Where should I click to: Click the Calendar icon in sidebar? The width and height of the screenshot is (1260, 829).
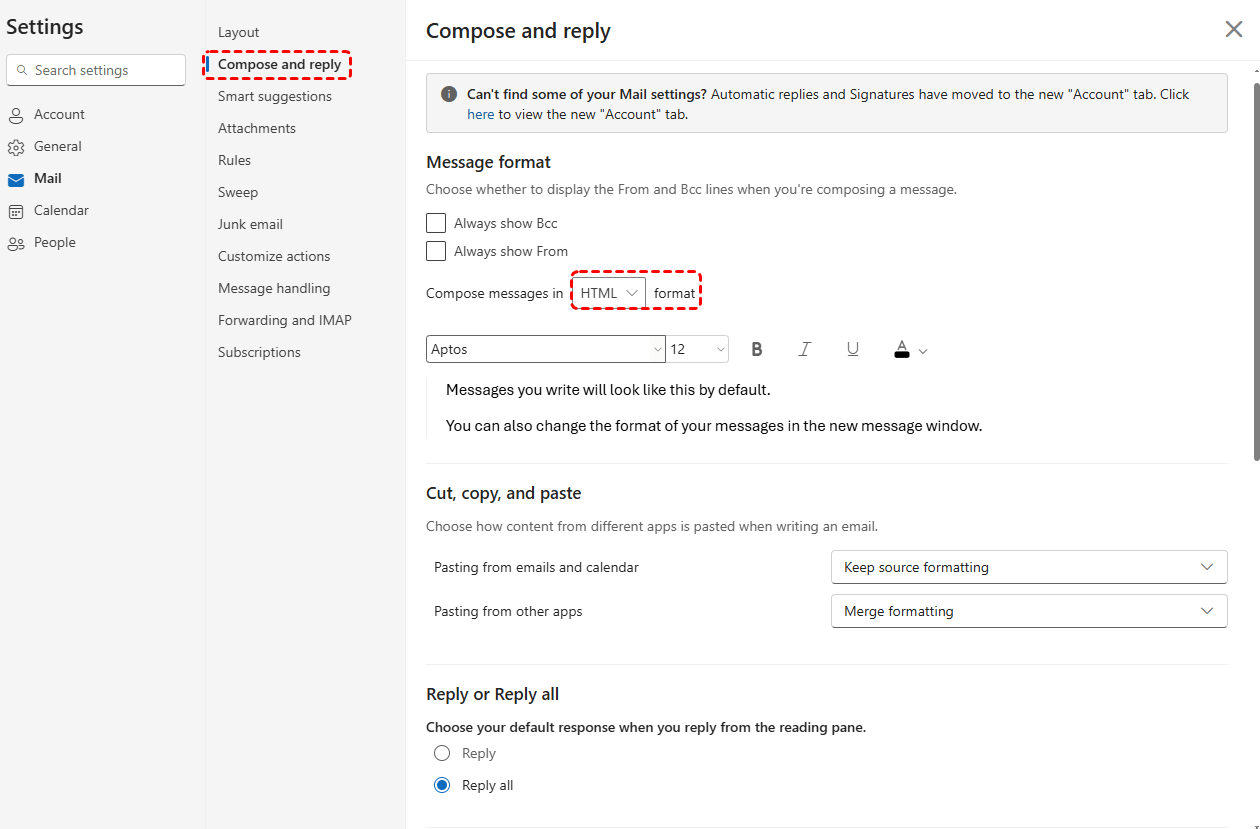click(16, 211)
